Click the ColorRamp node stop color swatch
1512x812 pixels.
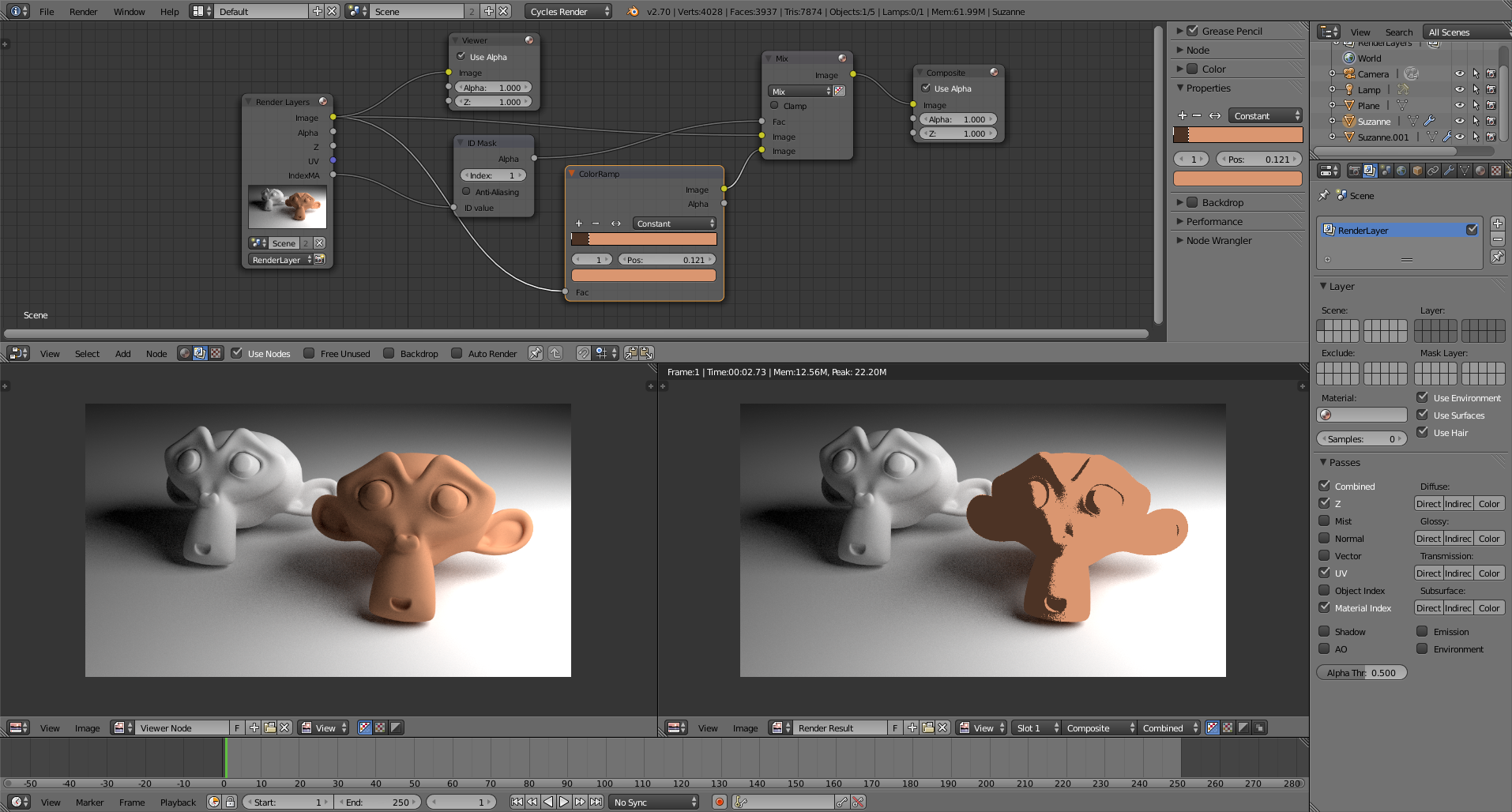(x=644, y=275)
